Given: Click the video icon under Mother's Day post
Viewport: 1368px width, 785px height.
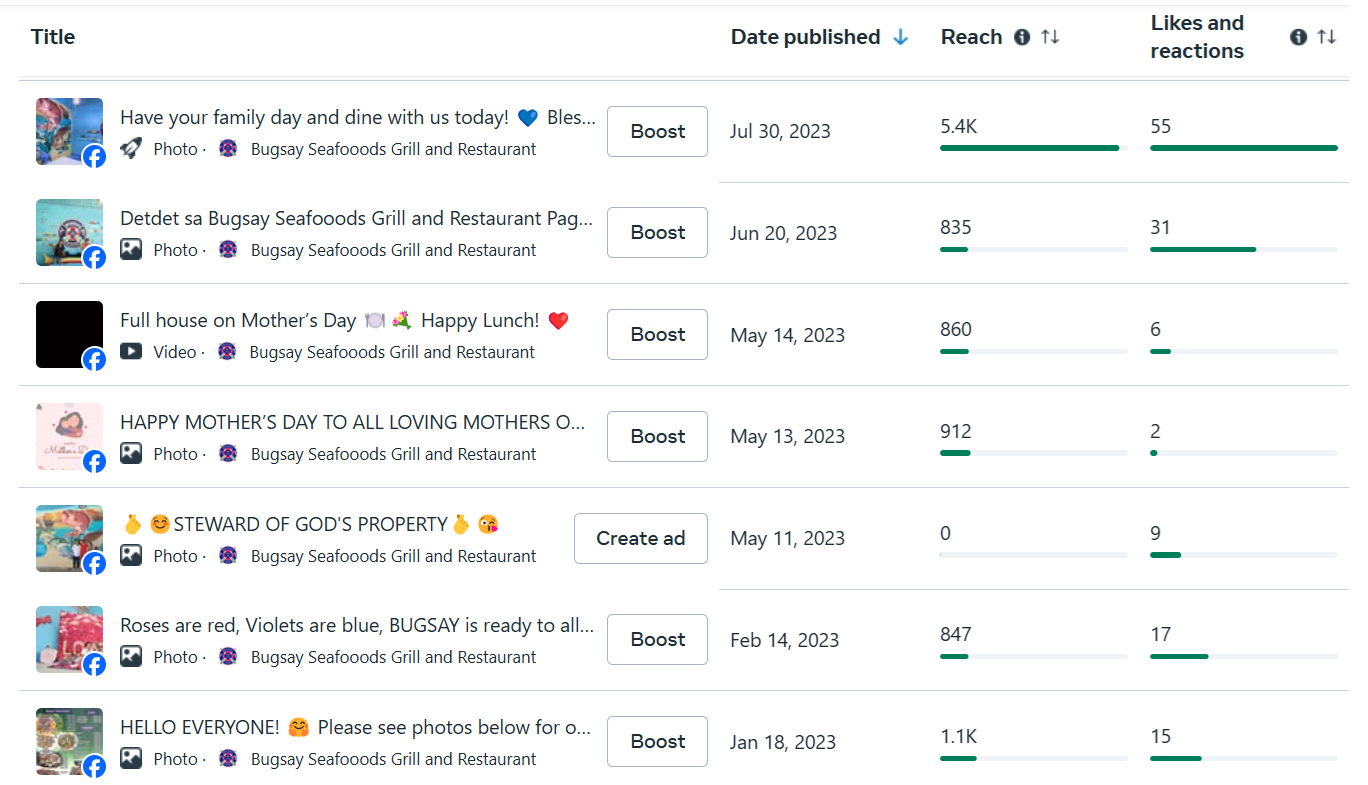Looking at the screenshot, I should 131,352.
